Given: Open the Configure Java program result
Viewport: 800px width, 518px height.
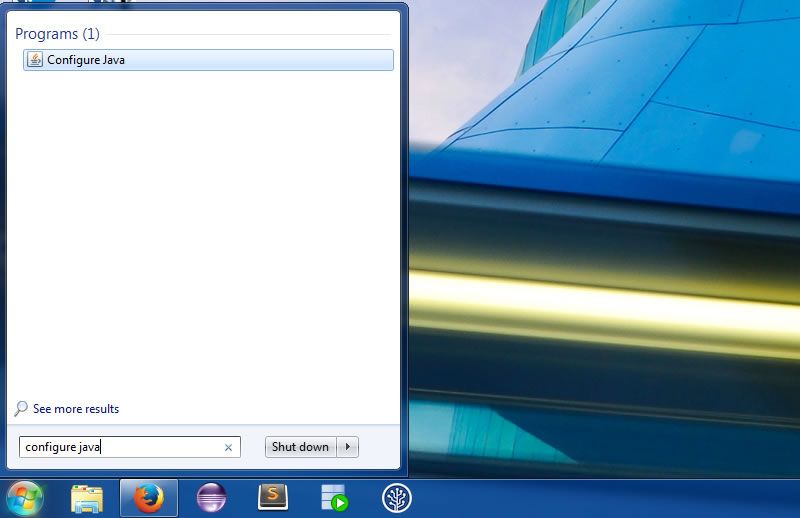Looking at the screenshot, I should (x=86, y=60).
